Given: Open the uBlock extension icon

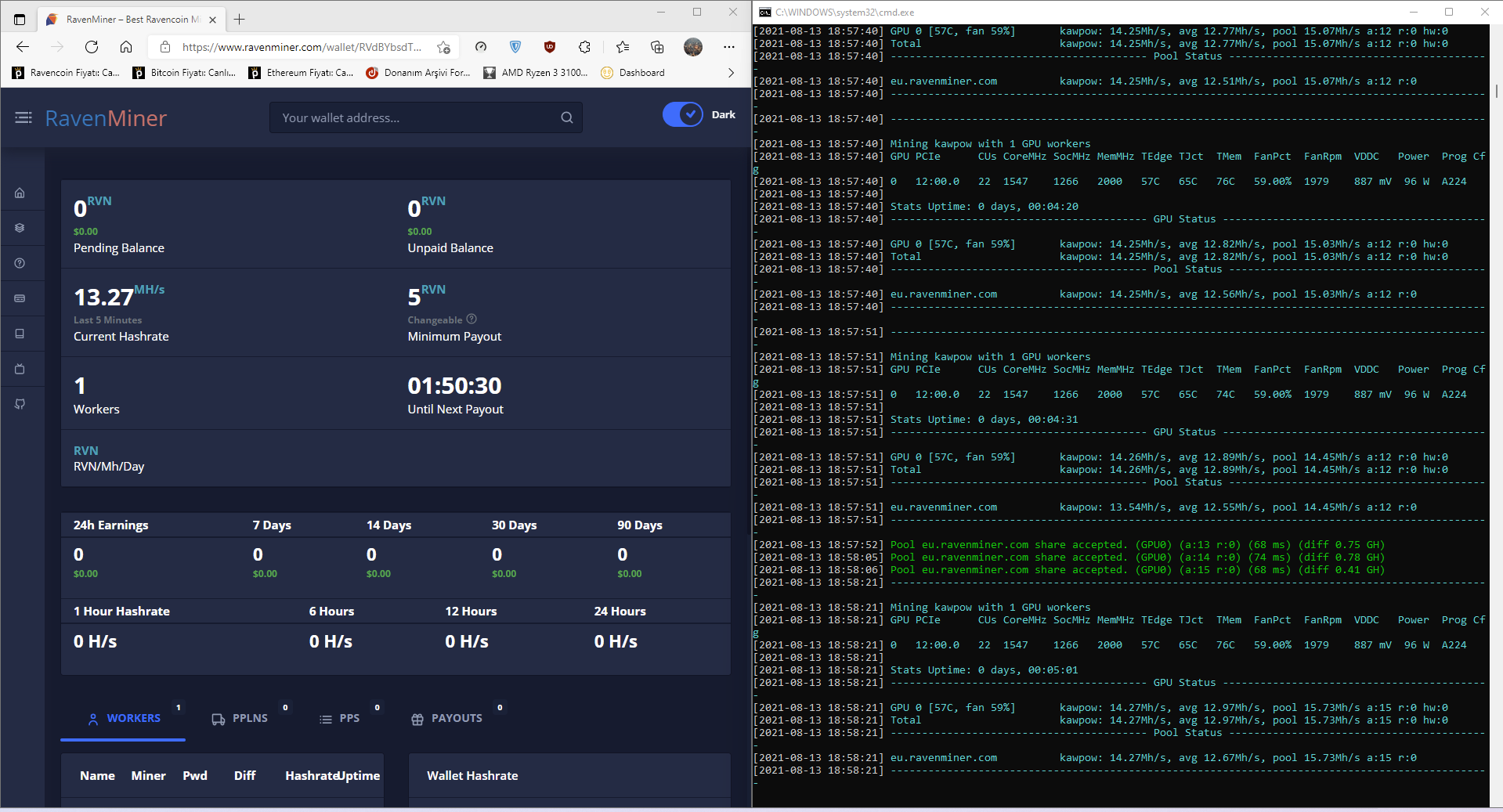Looking at the screenshot, I should click(550, 47).
